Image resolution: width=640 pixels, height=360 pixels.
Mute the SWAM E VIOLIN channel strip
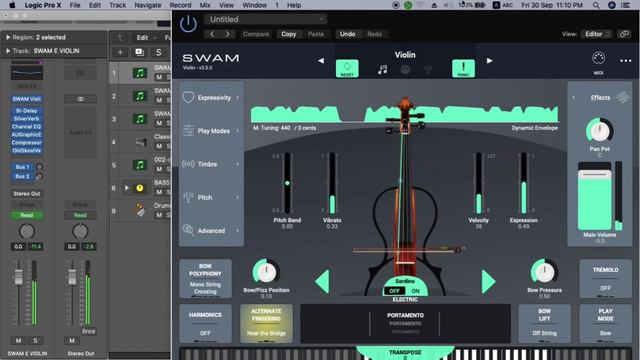click(18, 340)
